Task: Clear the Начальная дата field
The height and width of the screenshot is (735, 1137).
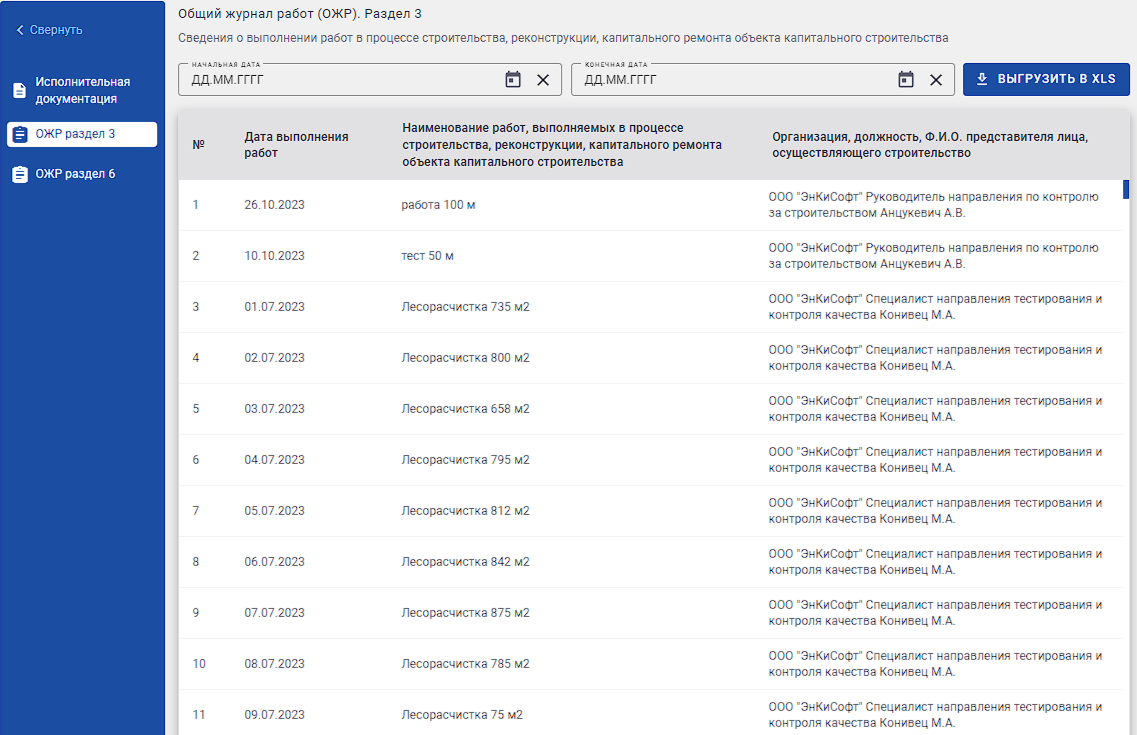Action: click(543, 80)
